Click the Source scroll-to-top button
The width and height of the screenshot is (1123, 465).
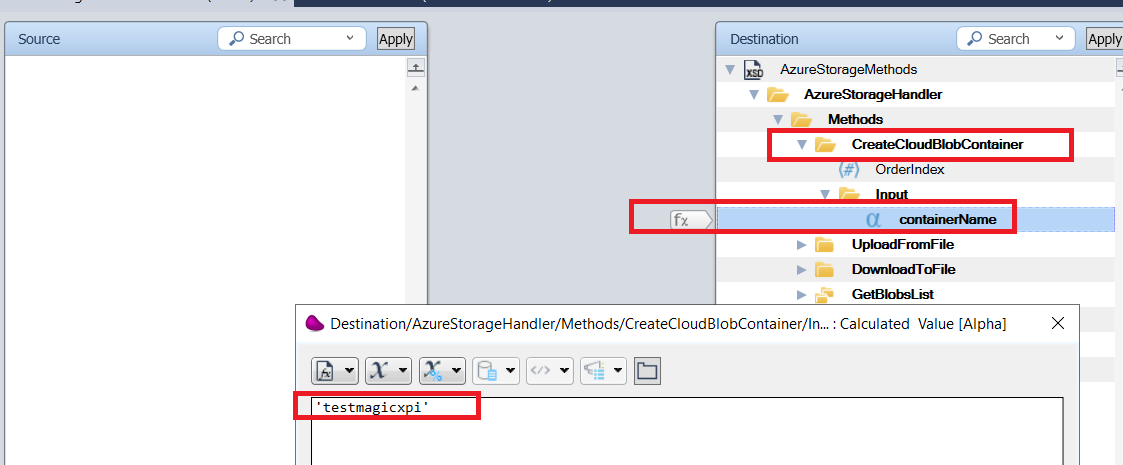pyautogui.click(x=416, y=68)
